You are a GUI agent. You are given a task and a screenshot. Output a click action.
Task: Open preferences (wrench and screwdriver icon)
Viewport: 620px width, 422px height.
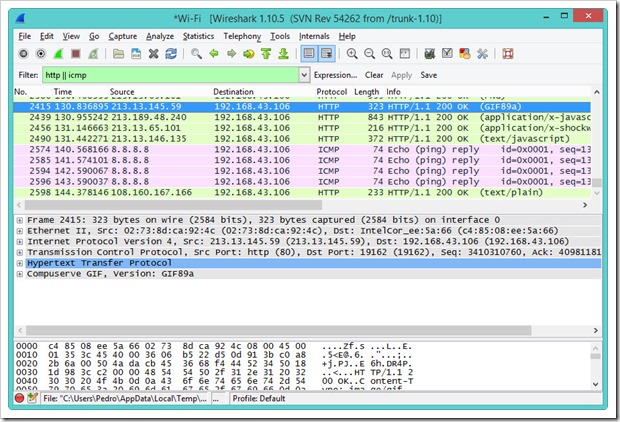482,53
